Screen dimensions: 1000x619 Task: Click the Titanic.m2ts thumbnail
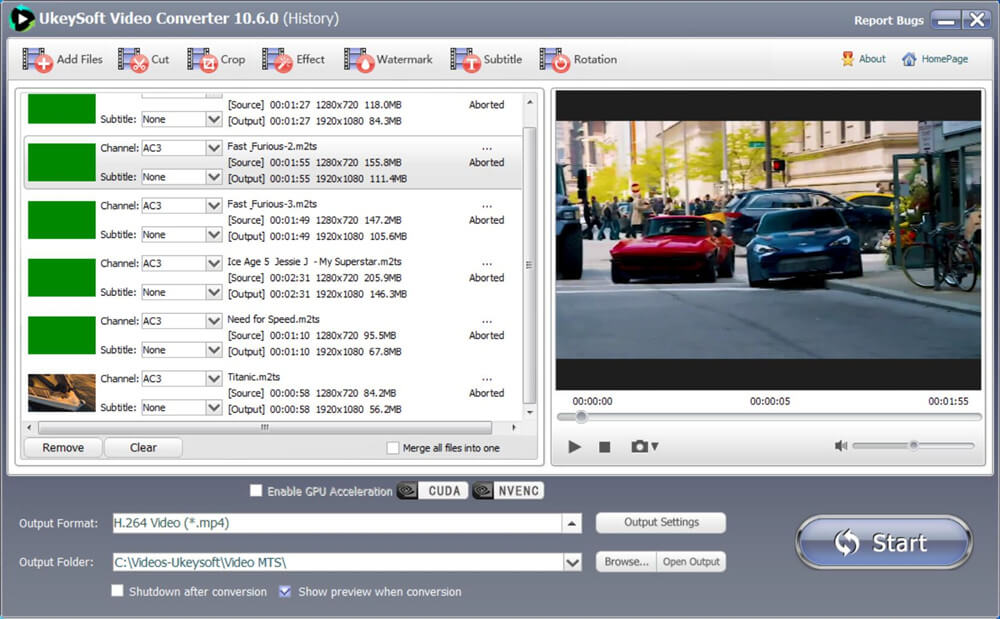tap(61, 393)
